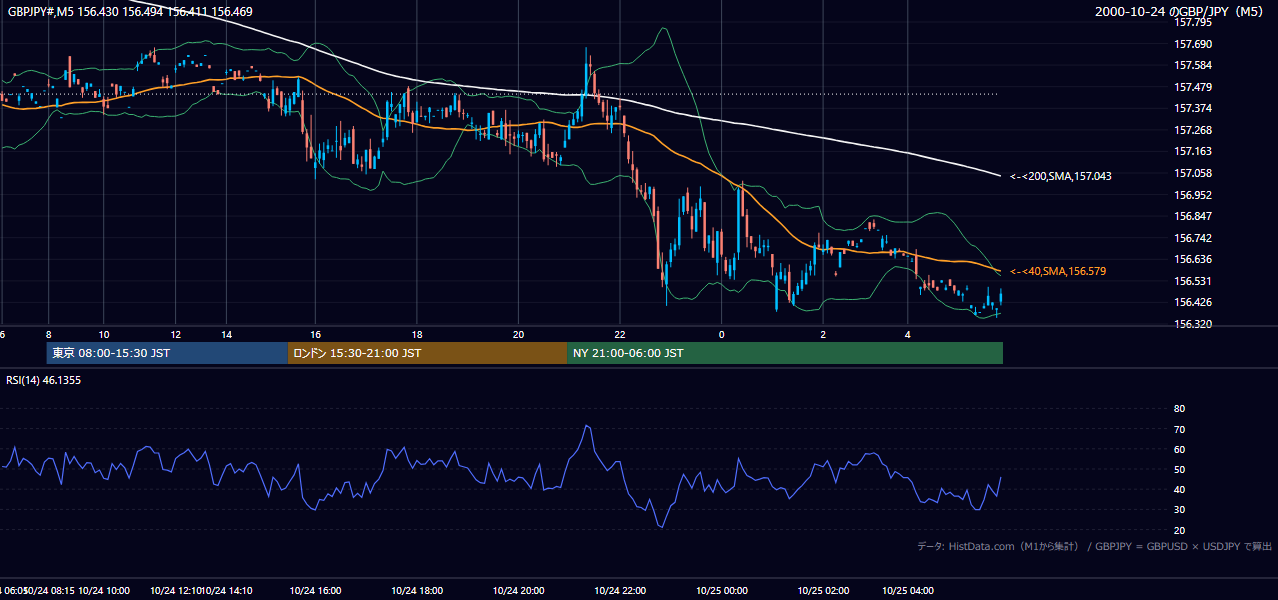The image size is (1278, 600).
Task: Click the price axis value 157.795
Action: [x=1193, y=22]
